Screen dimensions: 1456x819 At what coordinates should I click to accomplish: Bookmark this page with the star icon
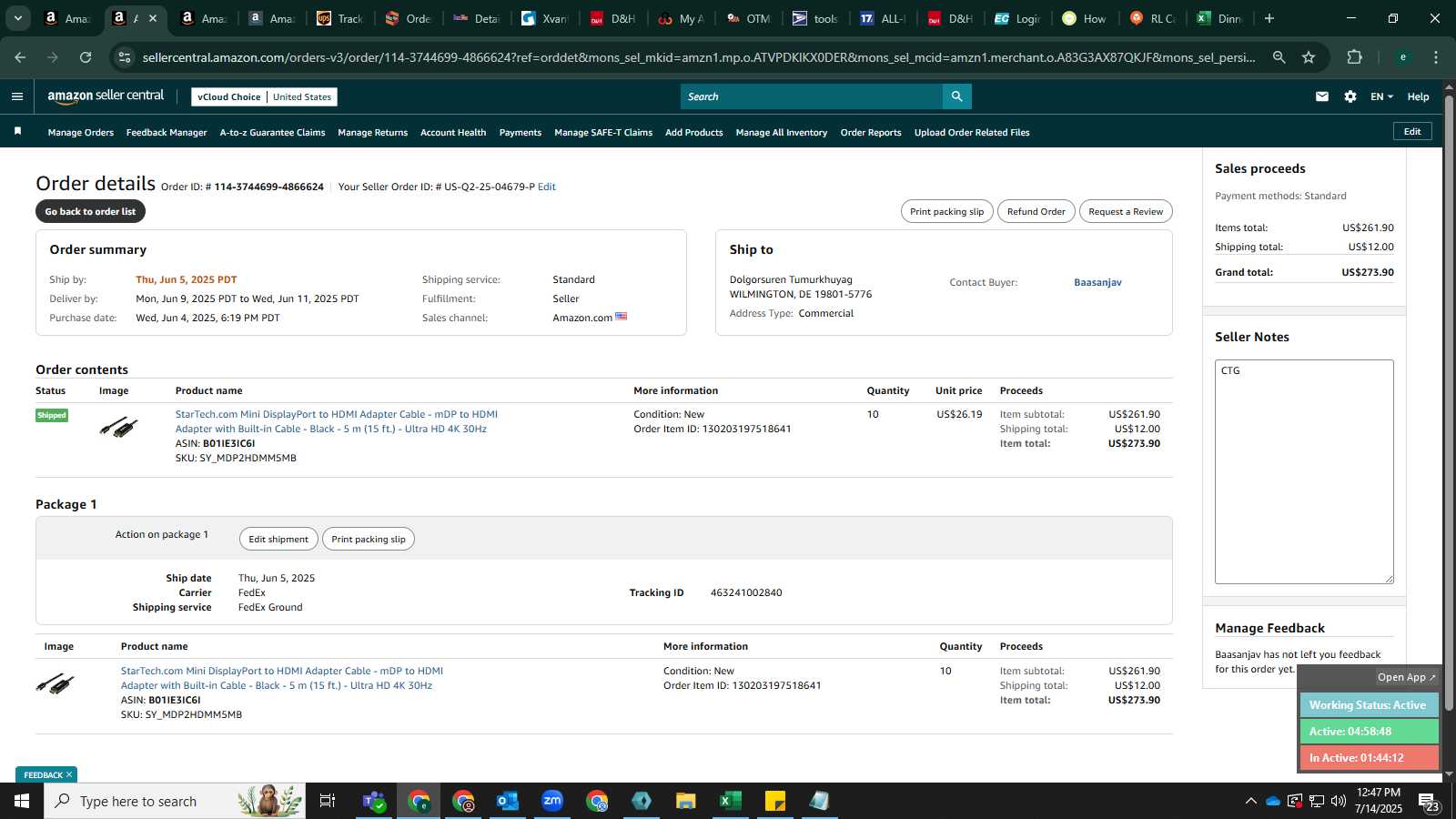(1309, 57)
